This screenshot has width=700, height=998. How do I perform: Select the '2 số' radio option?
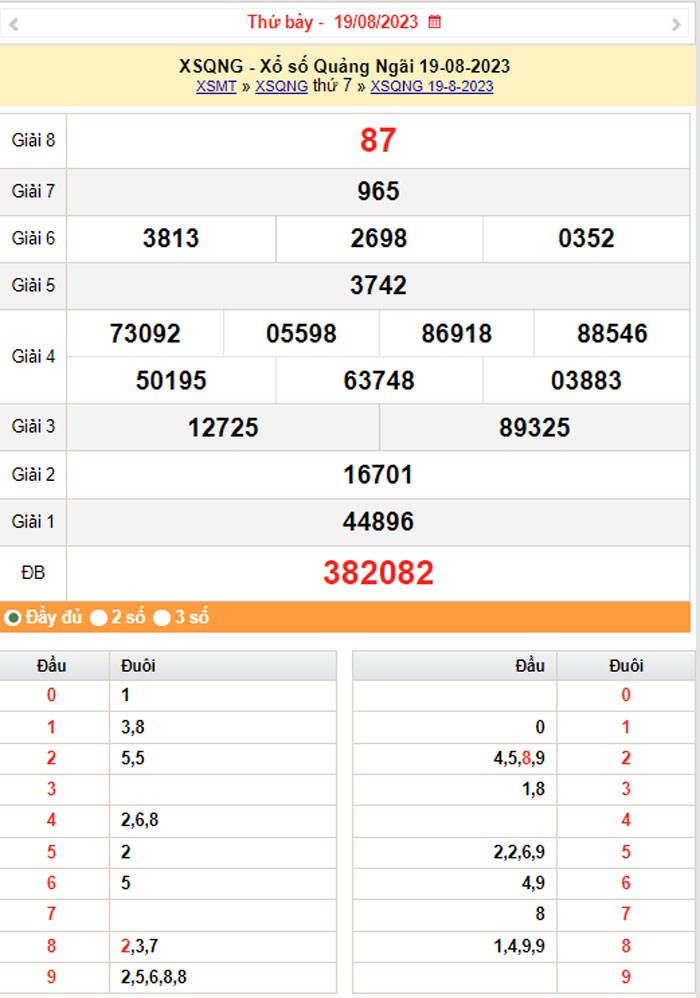point(98,618)
